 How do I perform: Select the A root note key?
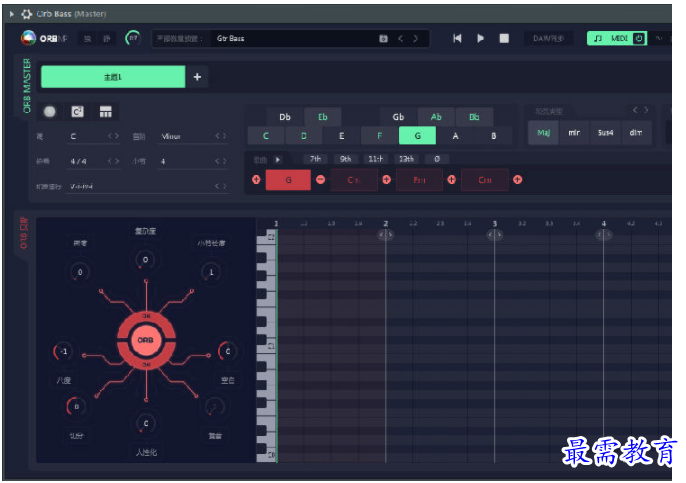point(455,136)
